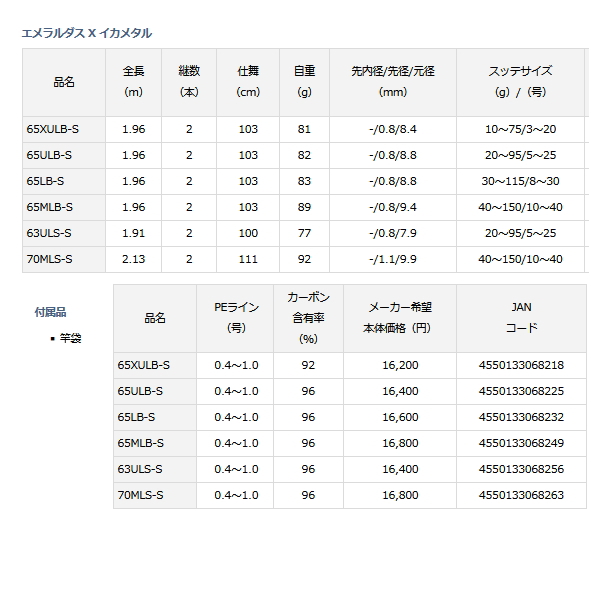Select 70MLS-S in the top specs table
The image size is (600, 600).
tap(49, 259)
